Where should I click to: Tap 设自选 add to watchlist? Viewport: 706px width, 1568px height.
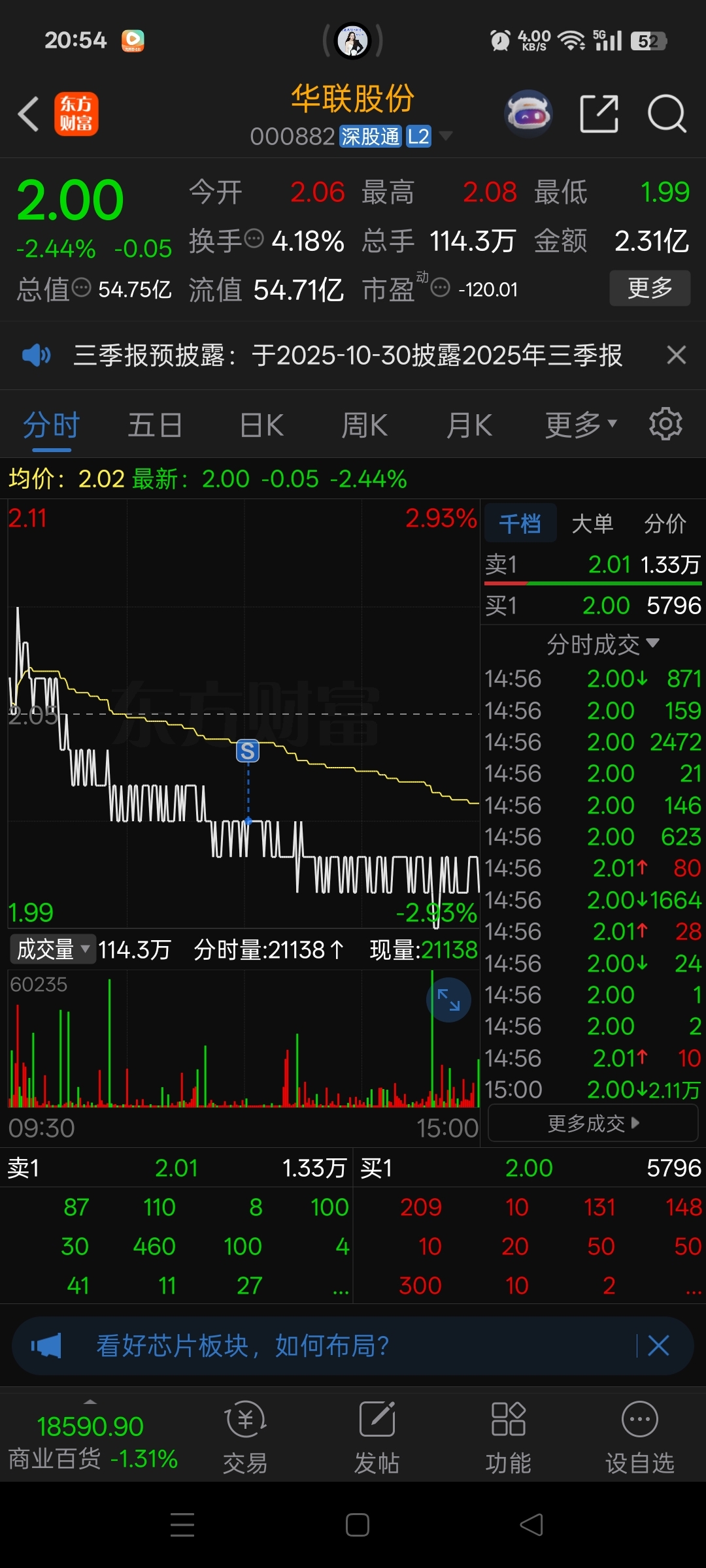(639, 1437)
